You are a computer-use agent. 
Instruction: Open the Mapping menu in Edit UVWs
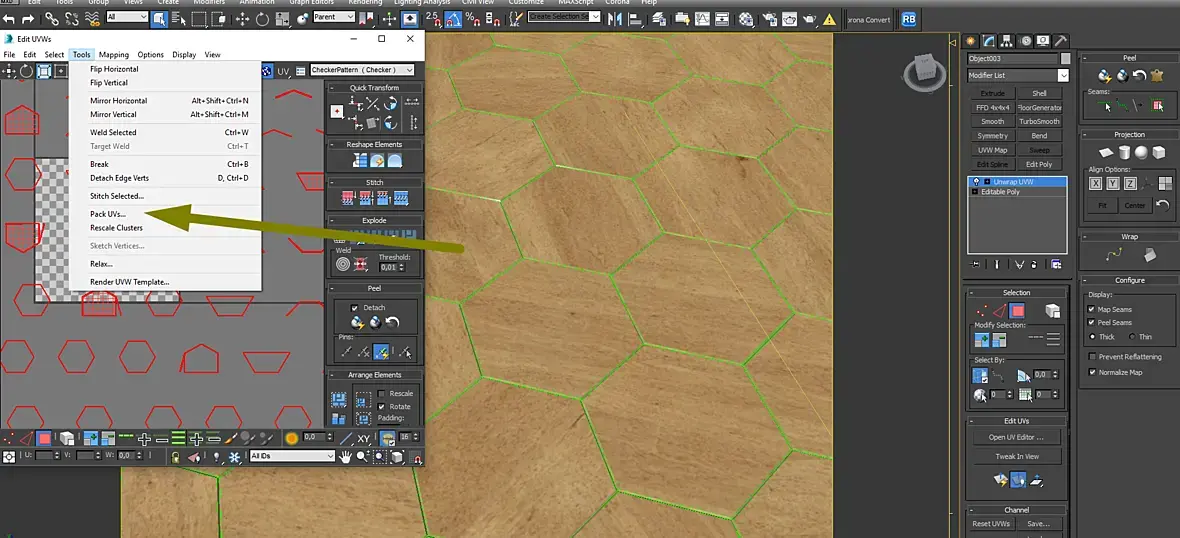(114, 54)
